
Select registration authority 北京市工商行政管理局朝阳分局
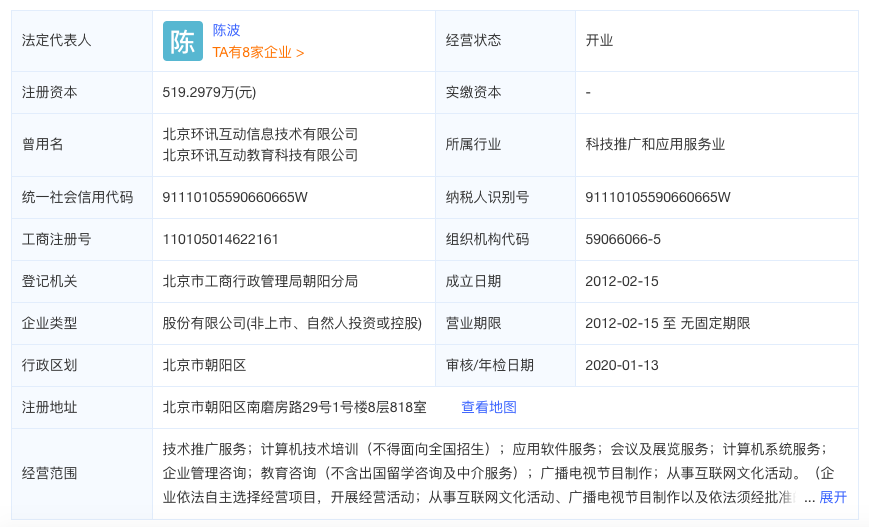point(260,282)
